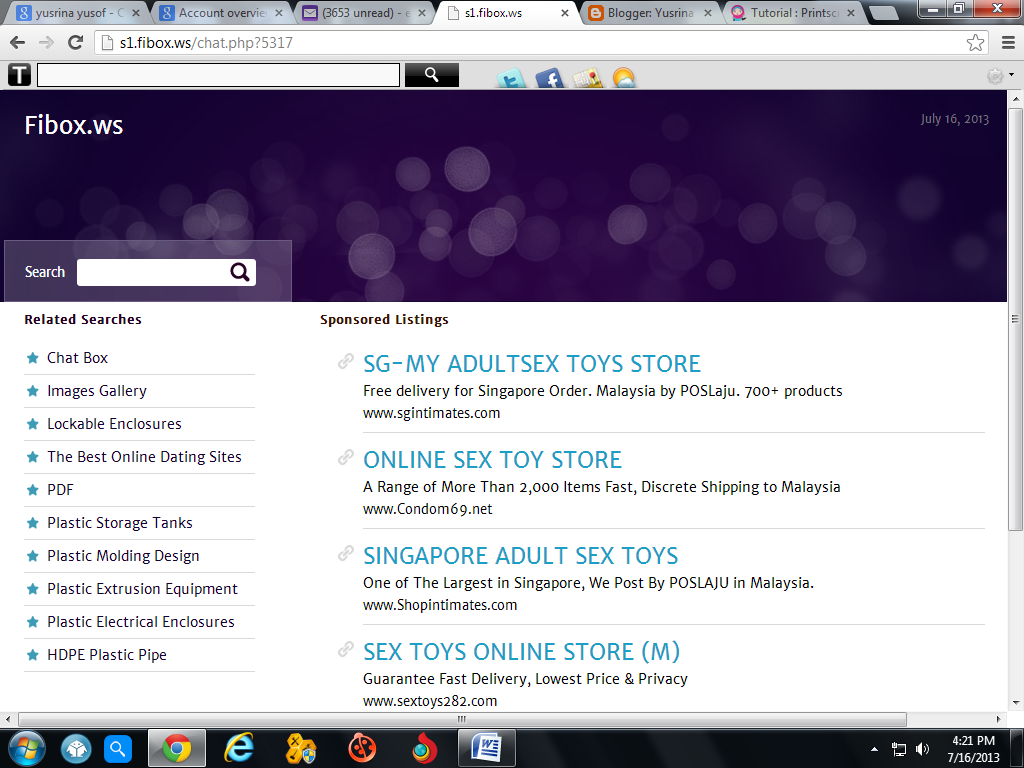This screenshot has height=768, width=1024.
Task: Open Plastic Storage Tanks link
Action: 120,523
